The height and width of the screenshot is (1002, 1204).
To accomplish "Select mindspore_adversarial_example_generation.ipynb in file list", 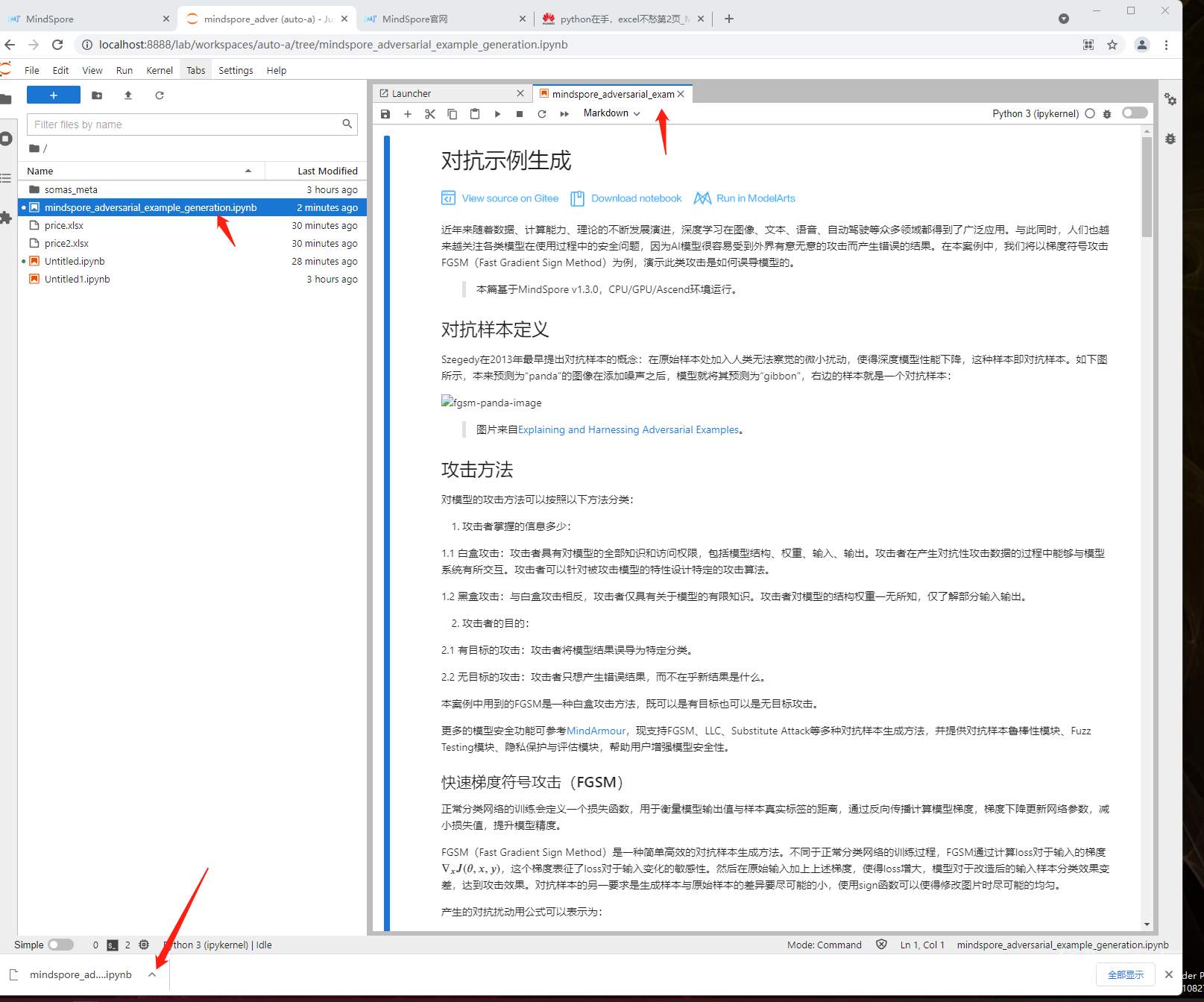I will 192,207.
